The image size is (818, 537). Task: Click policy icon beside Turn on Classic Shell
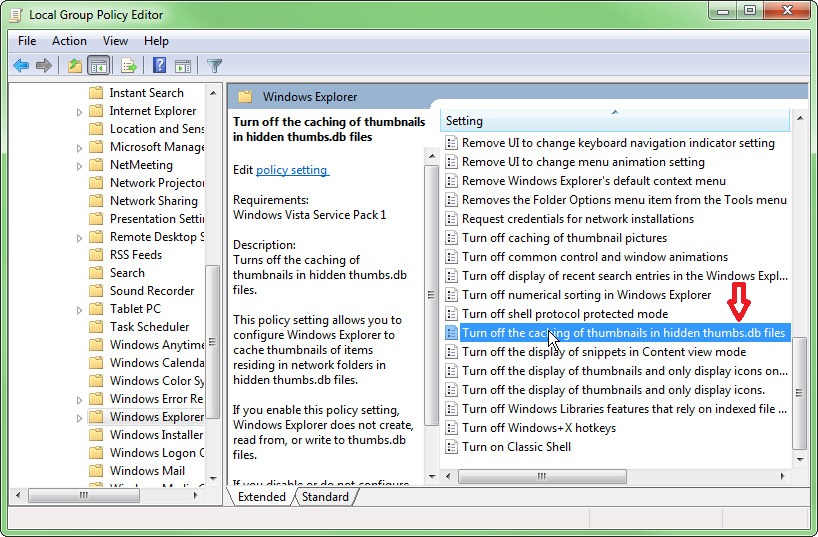tap(451, 447)
